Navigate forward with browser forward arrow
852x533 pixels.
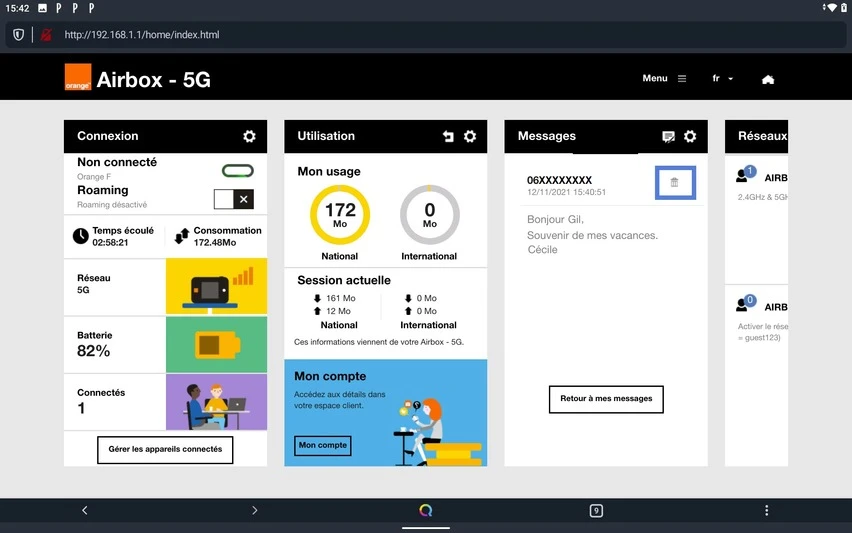[255, 510]
